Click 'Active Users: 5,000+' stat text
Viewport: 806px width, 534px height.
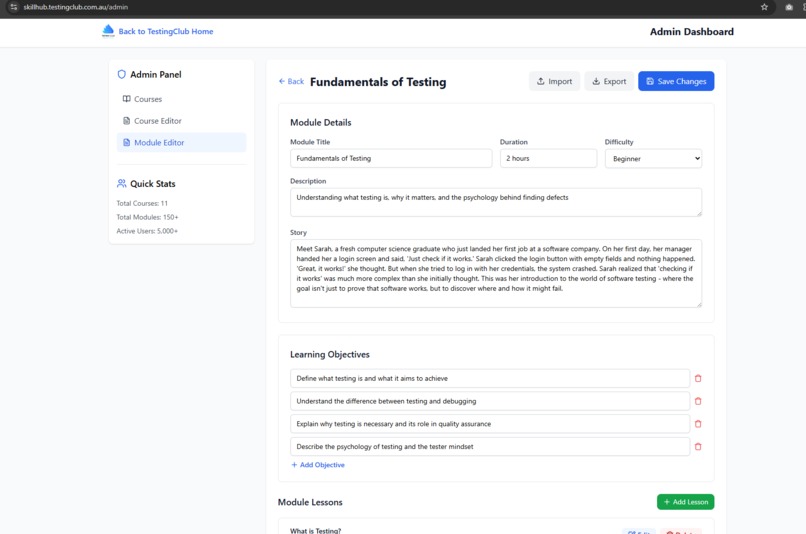pyautogui.click(x=147, y=231)
